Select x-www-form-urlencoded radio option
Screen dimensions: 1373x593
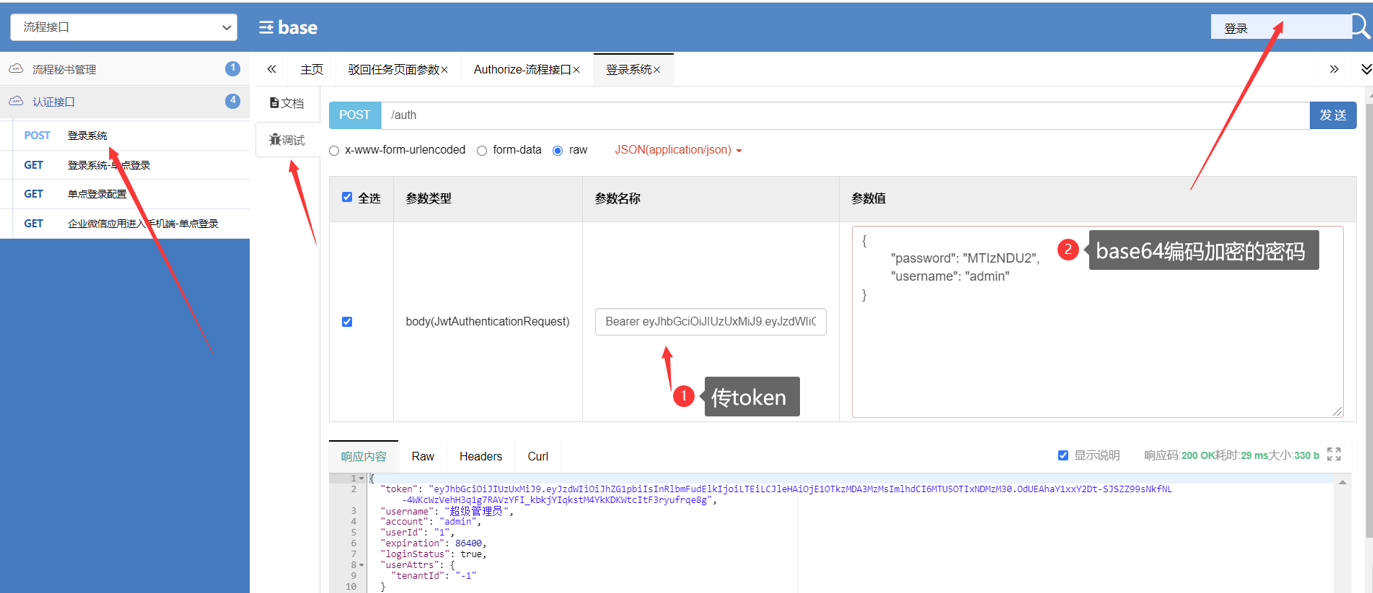pyautogui.click(x=334, y=150)
